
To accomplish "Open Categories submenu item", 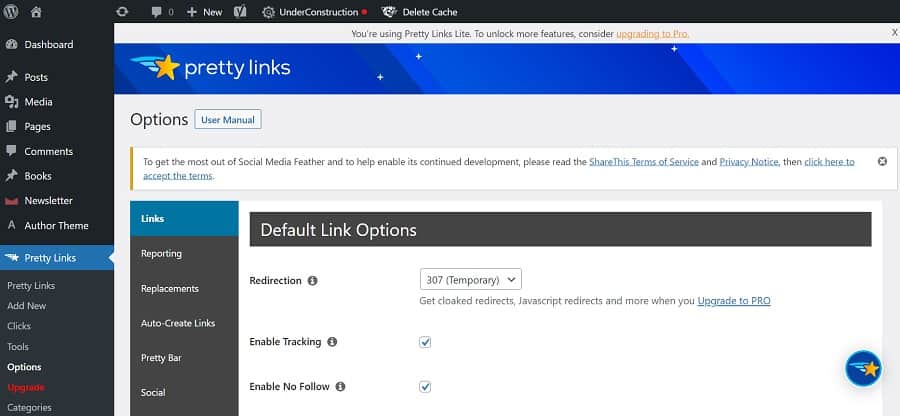I will (29, 407).
